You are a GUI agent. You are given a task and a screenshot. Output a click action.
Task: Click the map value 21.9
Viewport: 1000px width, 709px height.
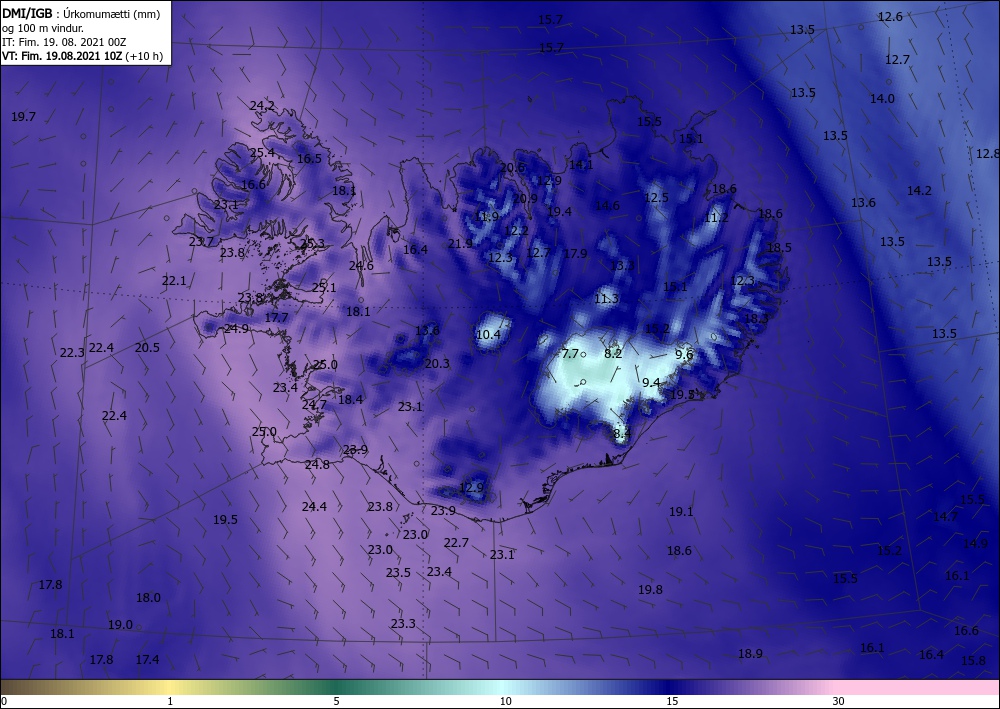pyautogui.click(x=460, y=244)
